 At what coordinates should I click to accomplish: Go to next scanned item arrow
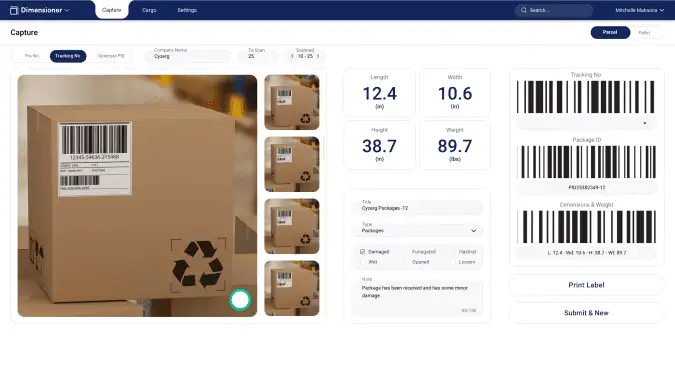click(318, 56)
